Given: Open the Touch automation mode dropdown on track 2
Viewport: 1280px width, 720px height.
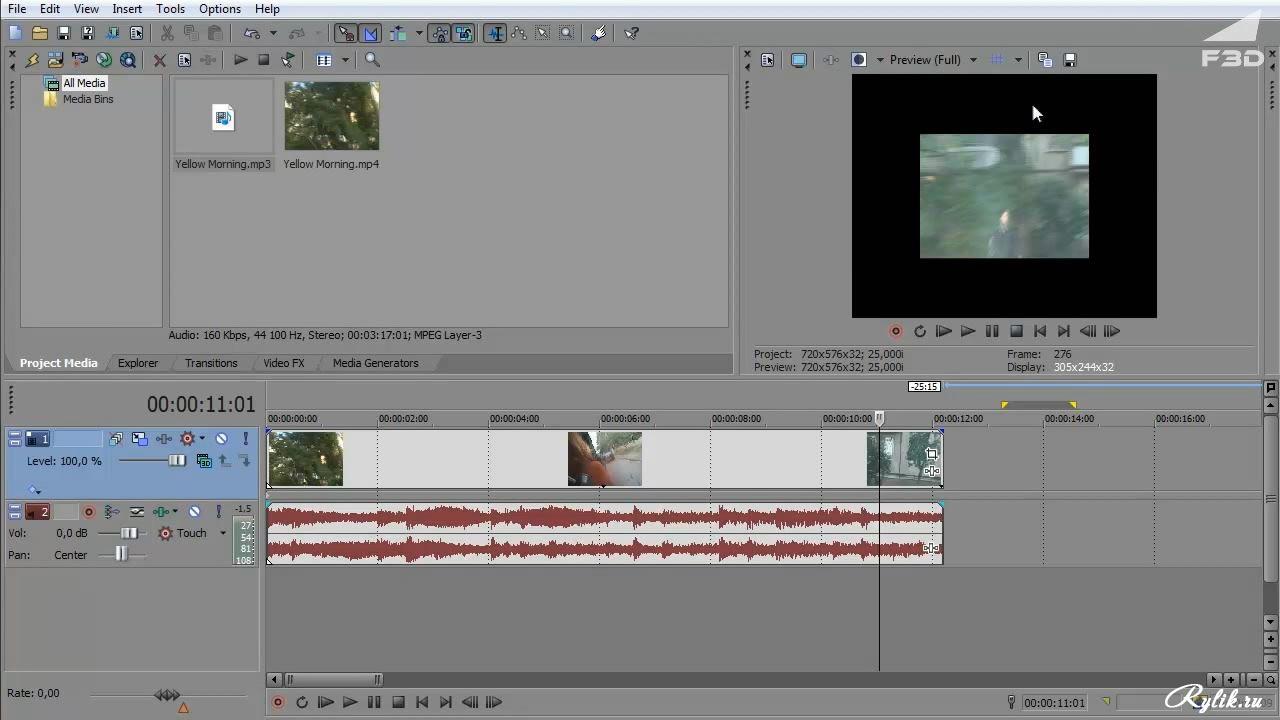Looking at the screenshot, I should coord(223,533).
